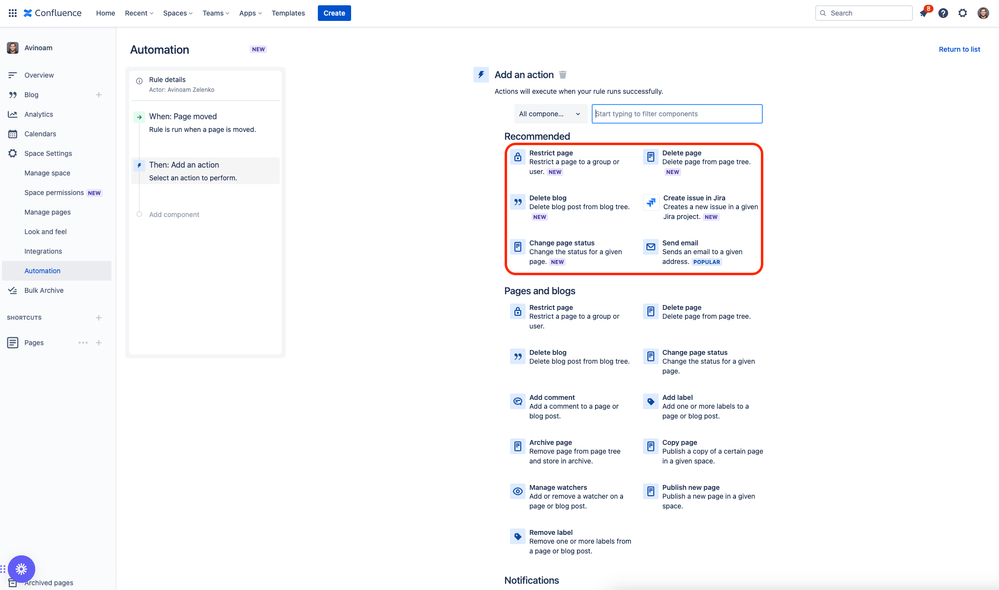Open the settings gear in top bar

pyautogui.click(x=963, y=13)
